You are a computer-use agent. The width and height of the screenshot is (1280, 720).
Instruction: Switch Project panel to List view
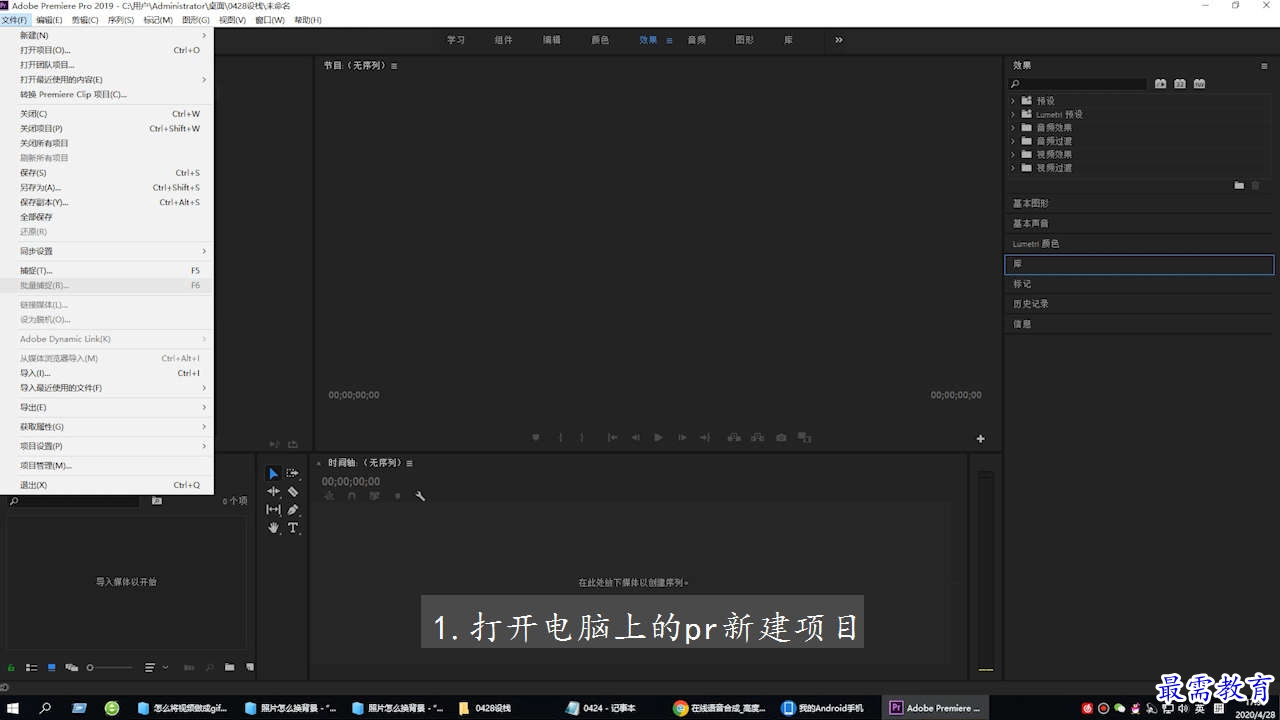click(32, 667)
